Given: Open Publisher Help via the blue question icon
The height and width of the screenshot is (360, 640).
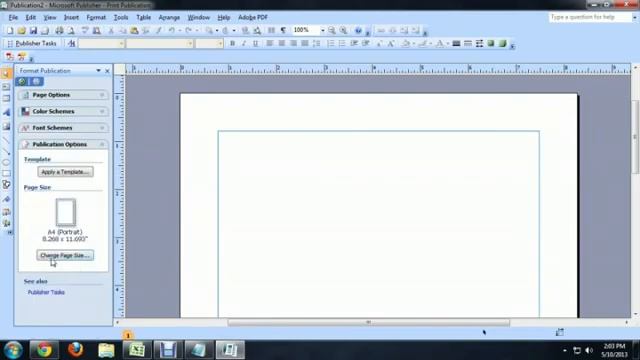Looking at the screenshot, I should (358, 31).
